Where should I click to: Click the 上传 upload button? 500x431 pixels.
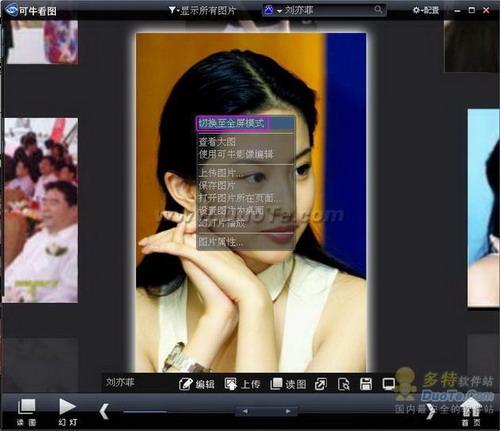coord(242,384)
